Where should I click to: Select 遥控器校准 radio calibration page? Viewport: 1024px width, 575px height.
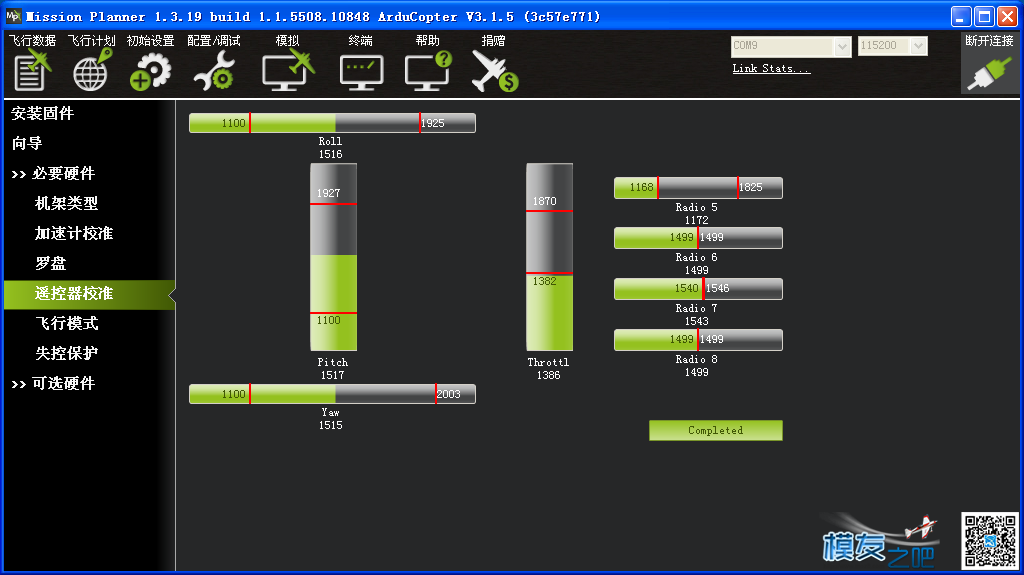coord(89,294)
